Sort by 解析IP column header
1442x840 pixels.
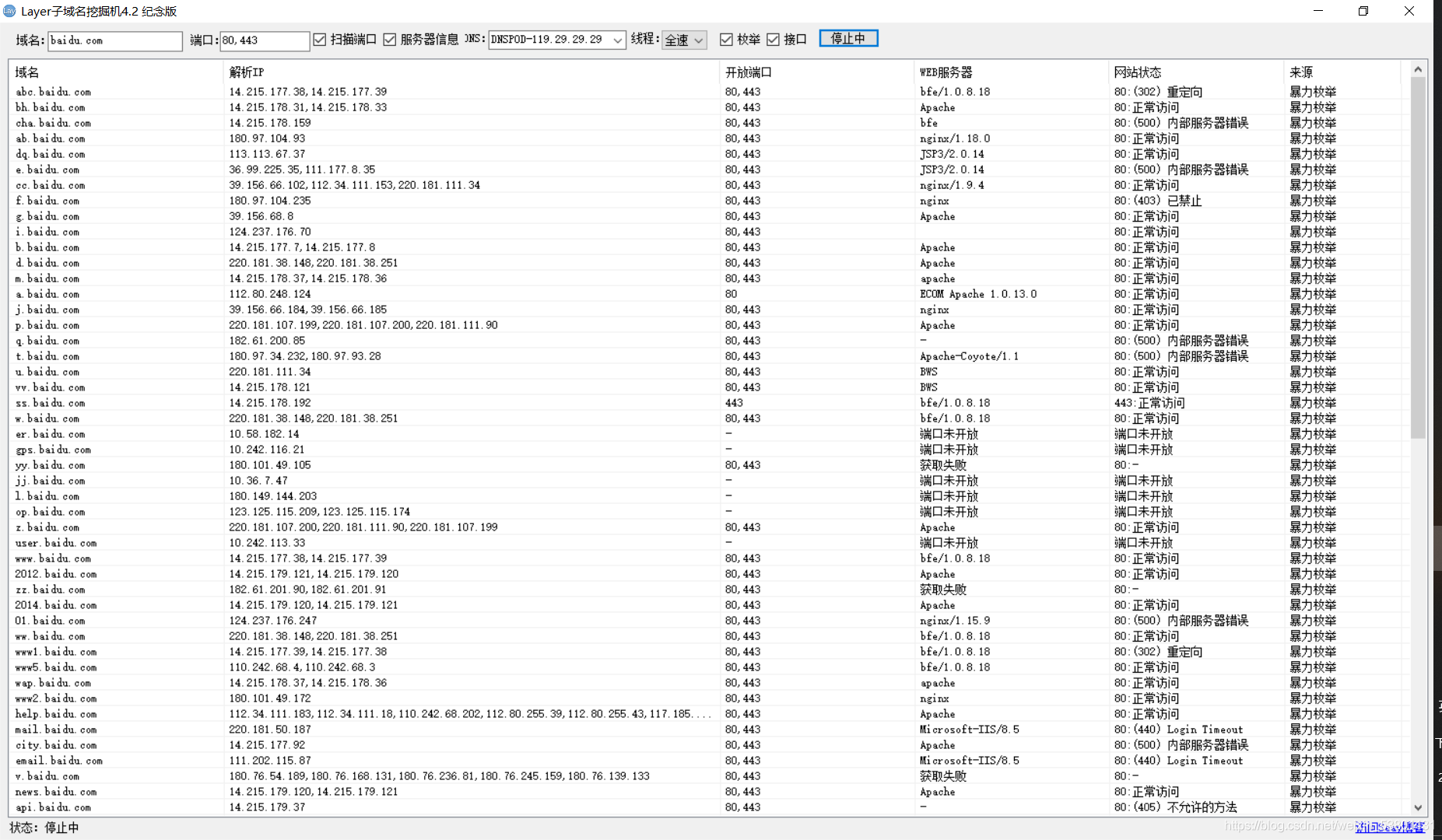[x=471, y=72]
